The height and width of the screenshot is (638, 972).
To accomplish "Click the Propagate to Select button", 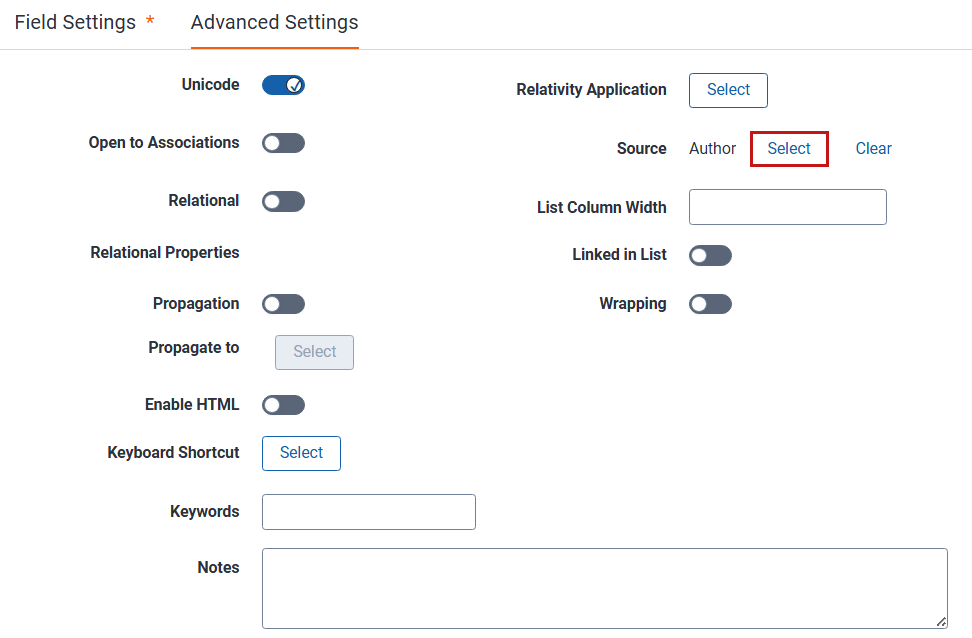I will [x=314, y=352].
